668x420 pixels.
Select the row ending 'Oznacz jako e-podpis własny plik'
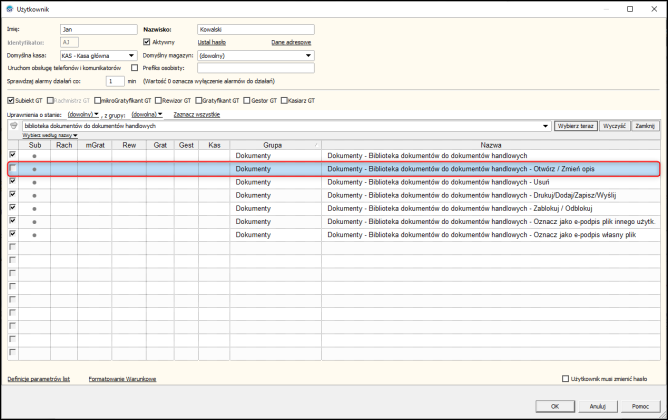point(334,235)
